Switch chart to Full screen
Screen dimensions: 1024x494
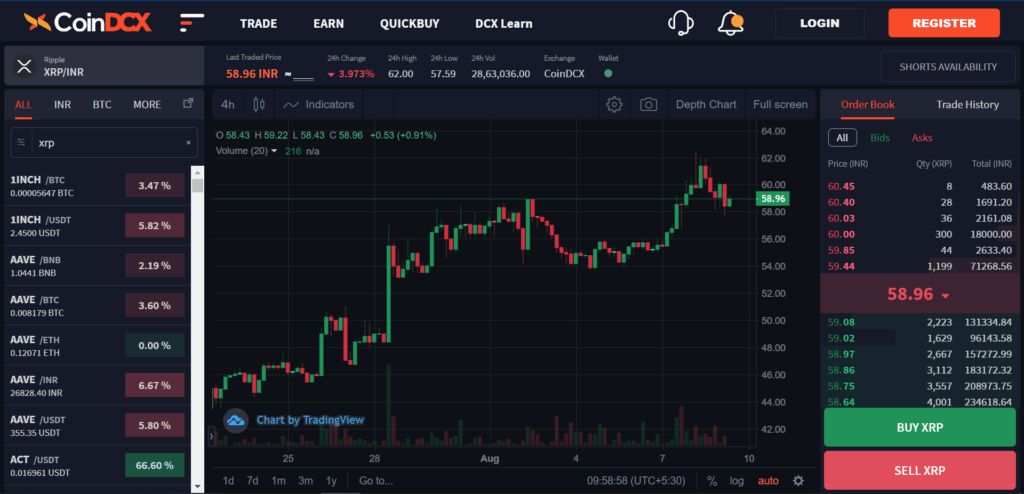(780, 105)
